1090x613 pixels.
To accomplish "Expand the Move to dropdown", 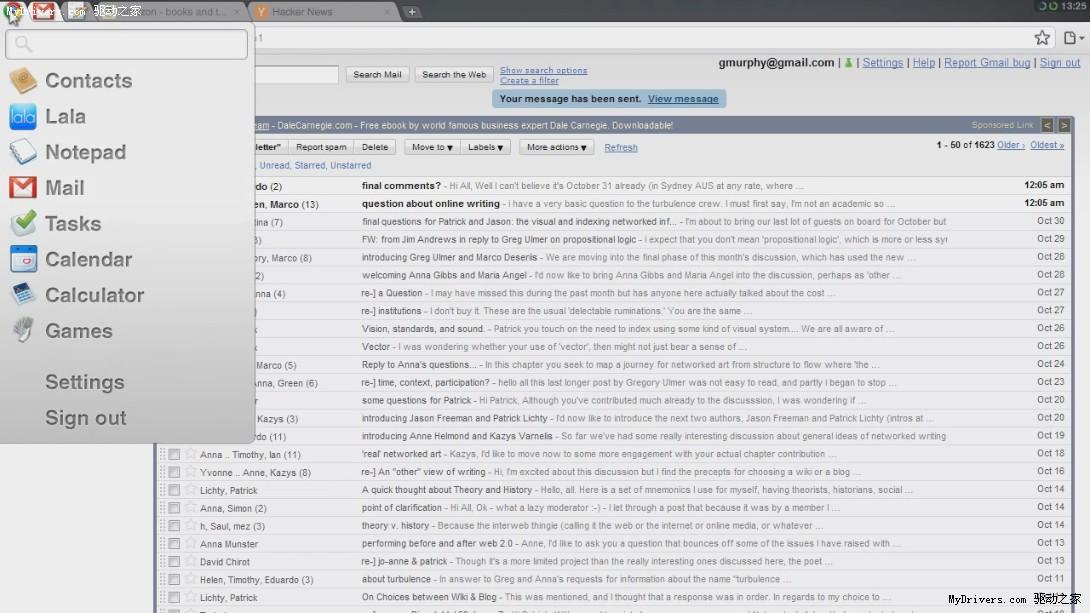I will click(432, 147).
